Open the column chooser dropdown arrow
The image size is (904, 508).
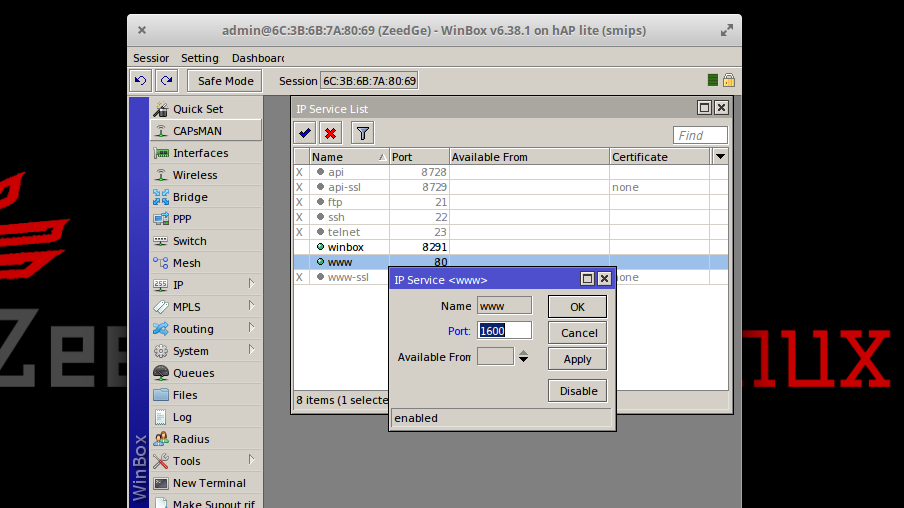[720, 156]
